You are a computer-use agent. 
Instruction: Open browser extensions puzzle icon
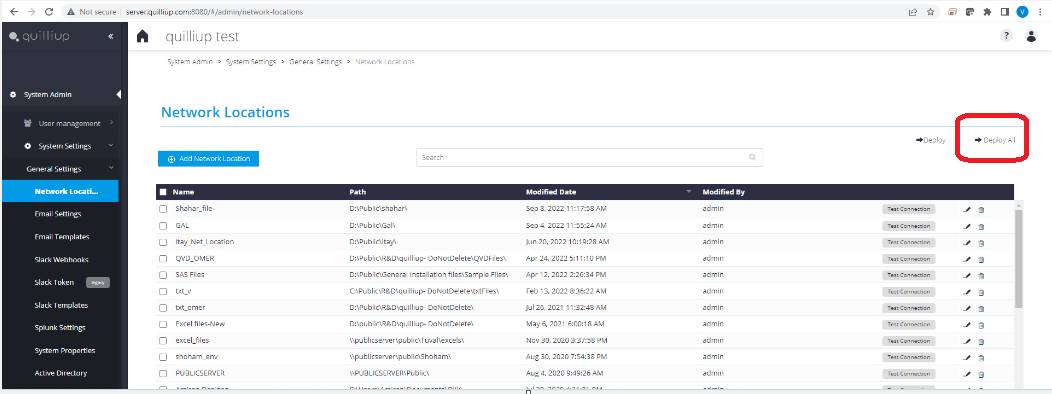point(987,11)
